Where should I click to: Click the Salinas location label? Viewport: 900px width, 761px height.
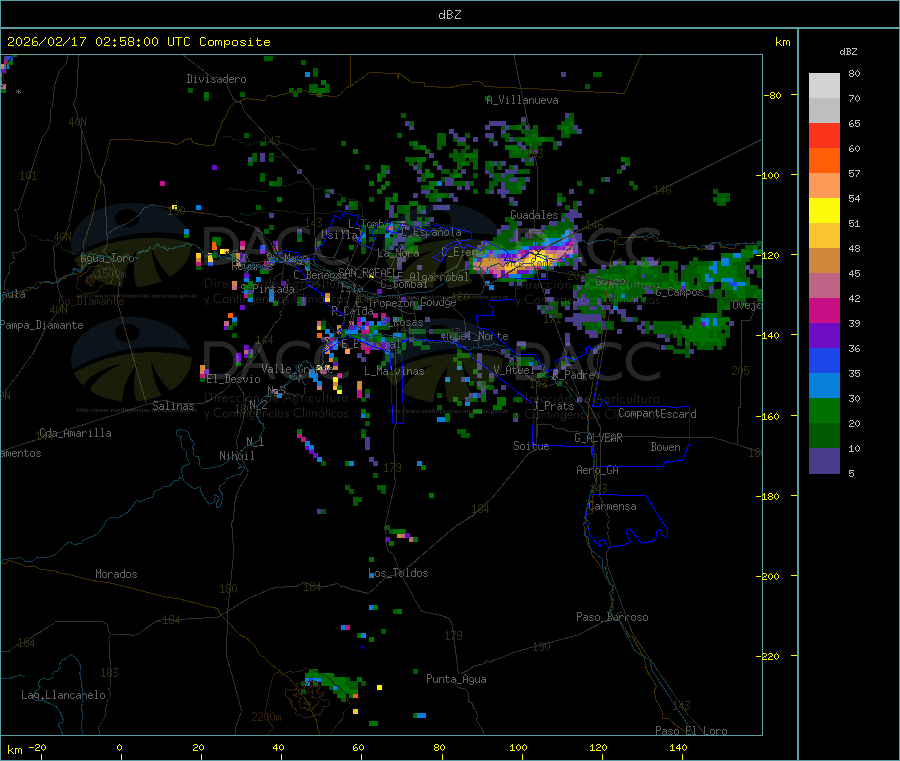(173, 406)
